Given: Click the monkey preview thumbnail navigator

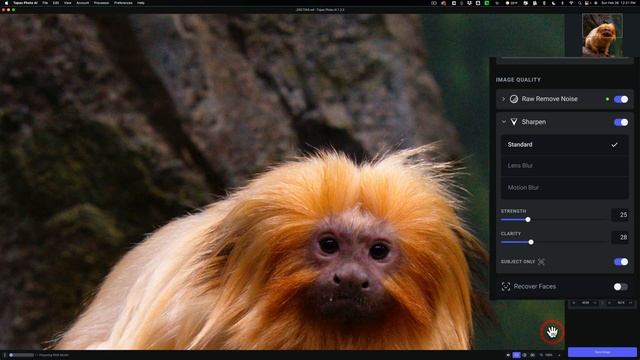Looking at the screenshot, I should pyautogui.click(x=602, y=35).
